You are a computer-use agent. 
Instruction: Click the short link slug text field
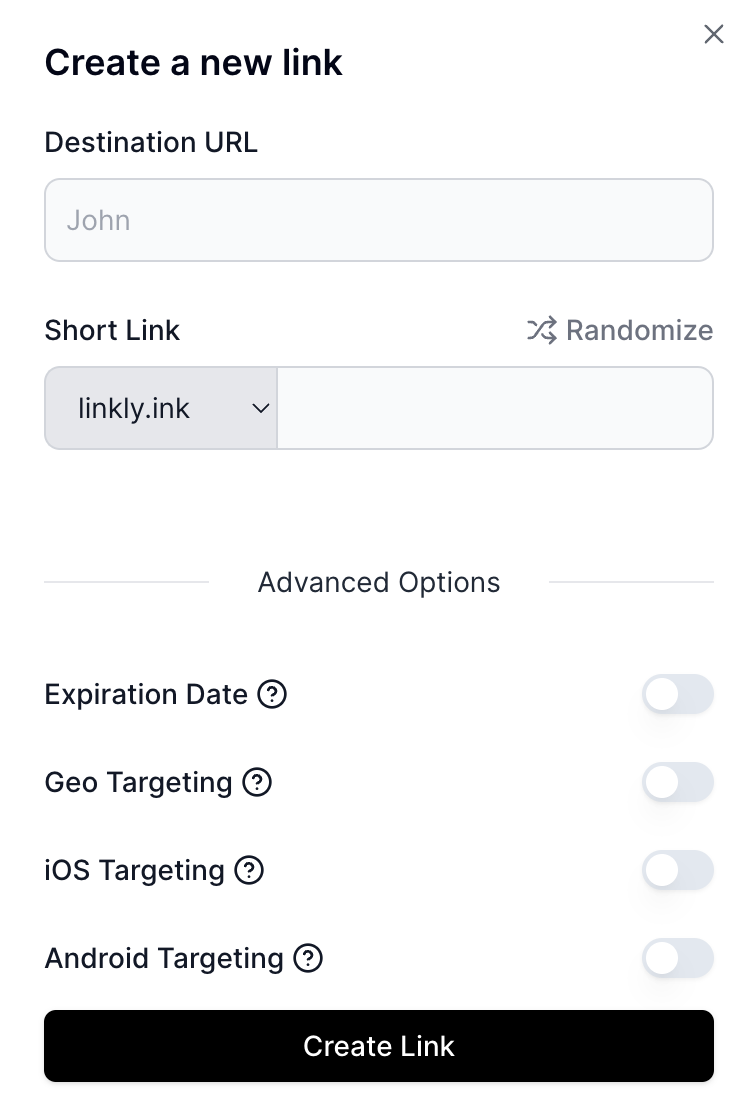[495, 408]
